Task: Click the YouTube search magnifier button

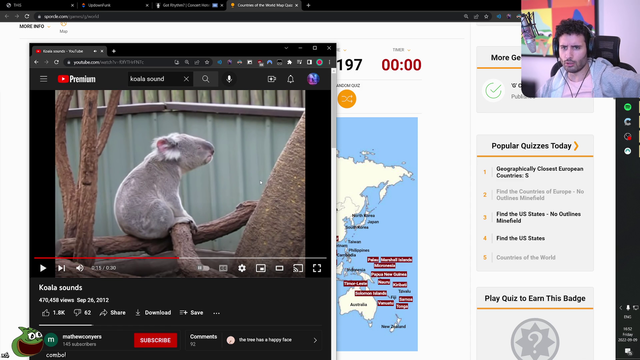Action: (206, 79)
